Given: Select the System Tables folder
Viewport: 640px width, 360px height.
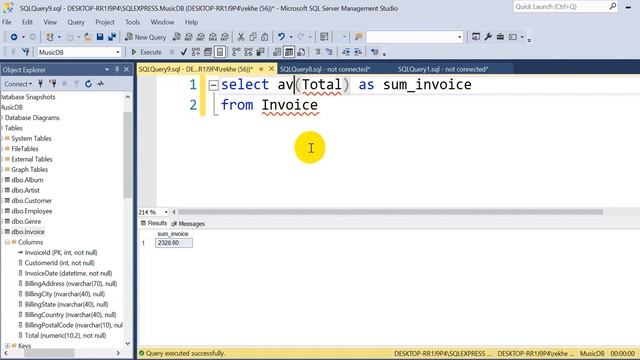Looking at the screenshot, I should [x=31, y=138].
